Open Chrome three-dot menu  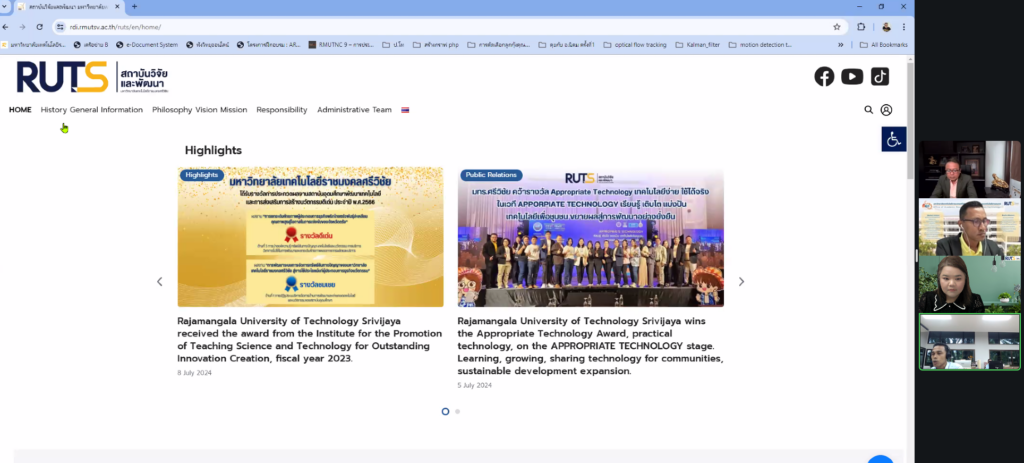pyautogui.click(x=904, y=27)
